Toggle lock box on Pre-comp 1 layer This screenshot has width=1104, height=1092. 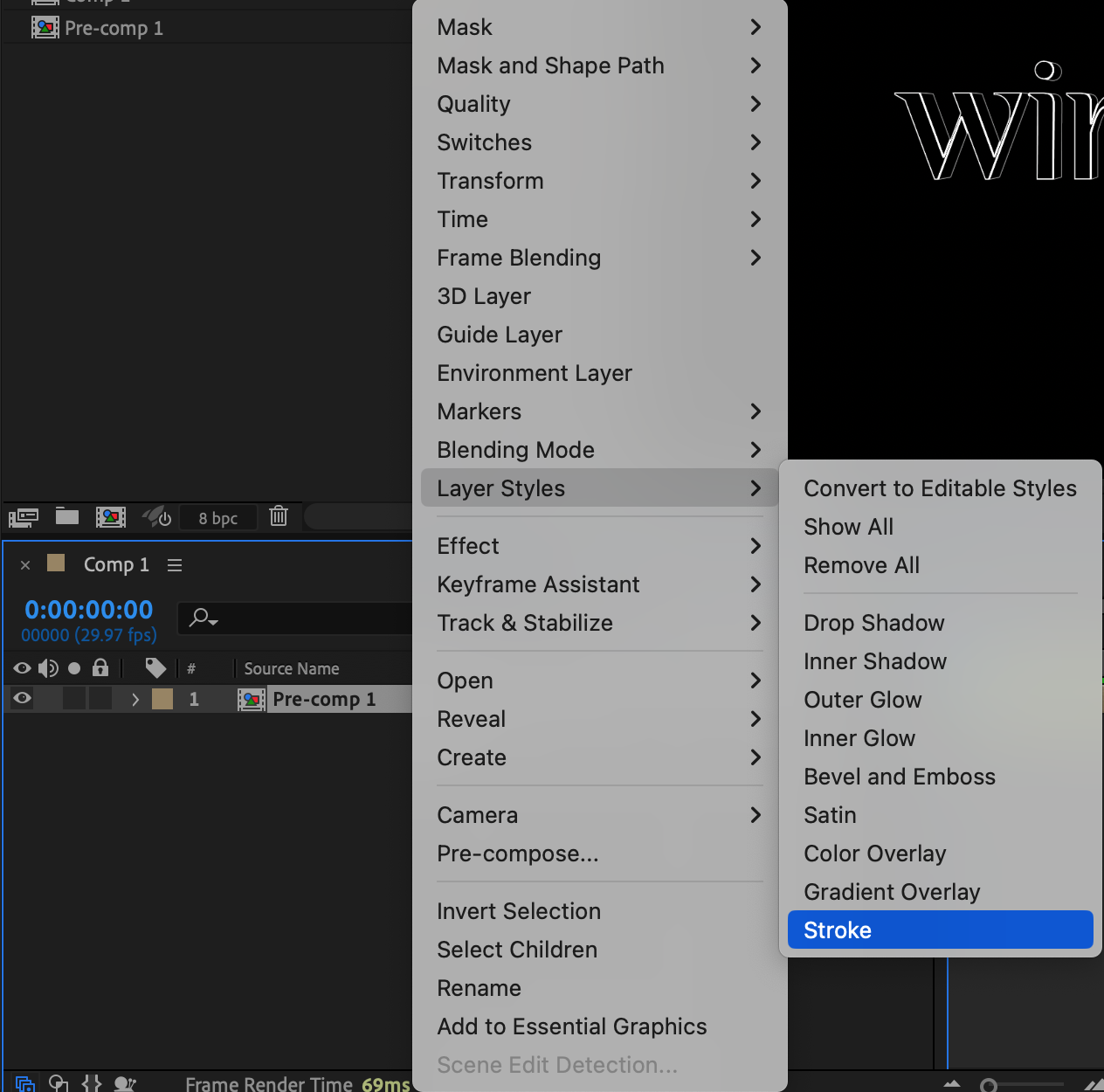100,698
